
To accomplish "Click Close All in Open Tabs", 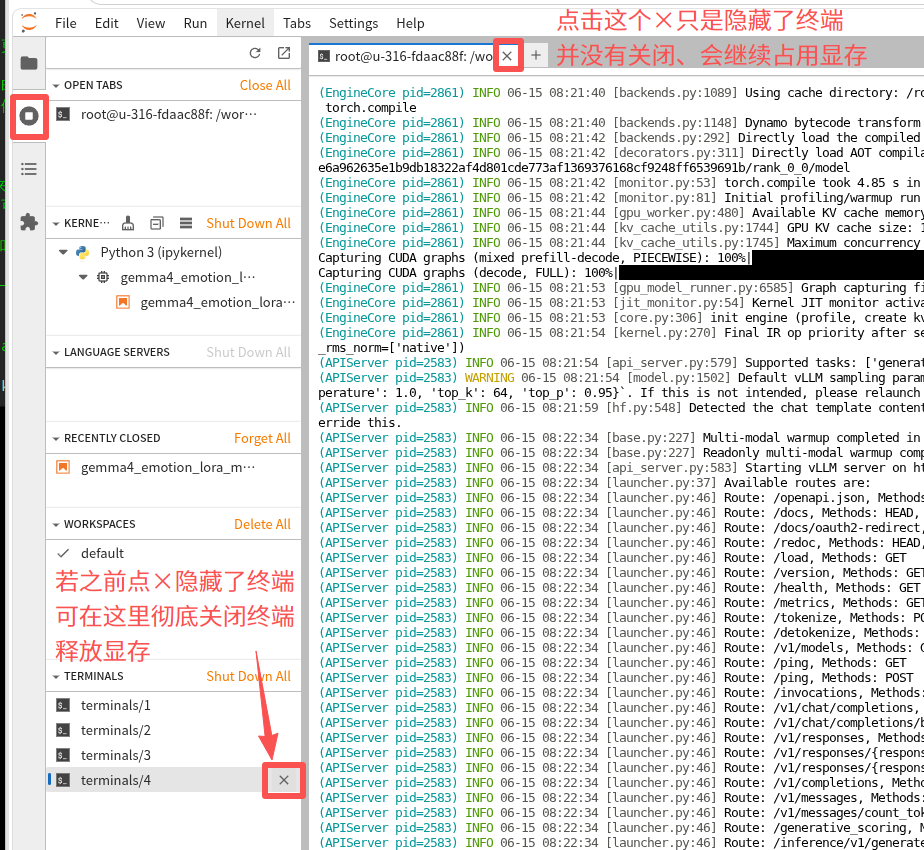I will tap(265, 85).
